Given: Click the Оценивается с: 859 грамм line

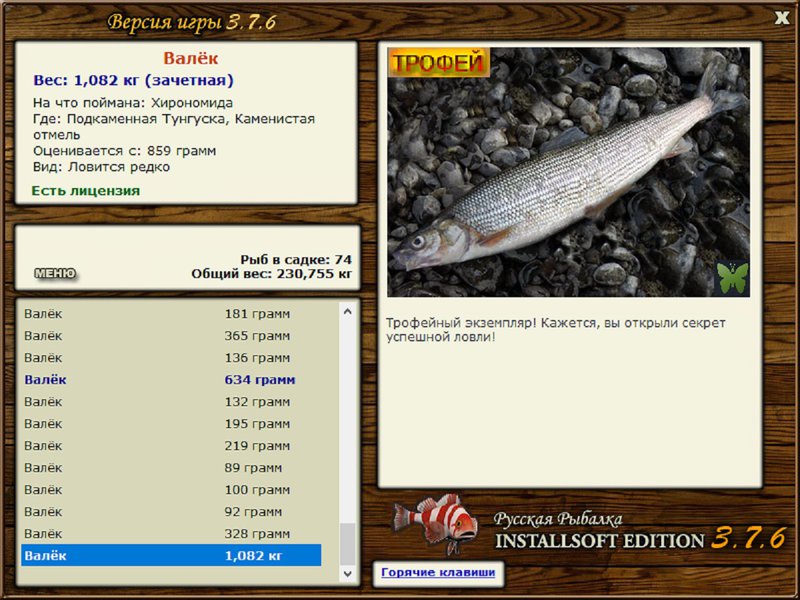Looking at the screenshot, I should tap(124, 151).
